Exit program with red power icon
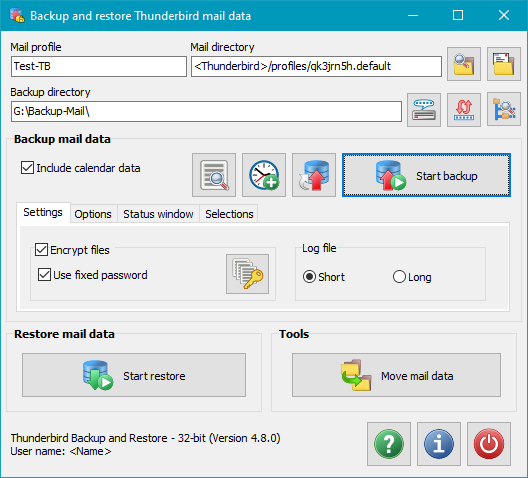This screenshot has width=528, height=478. 489,444
